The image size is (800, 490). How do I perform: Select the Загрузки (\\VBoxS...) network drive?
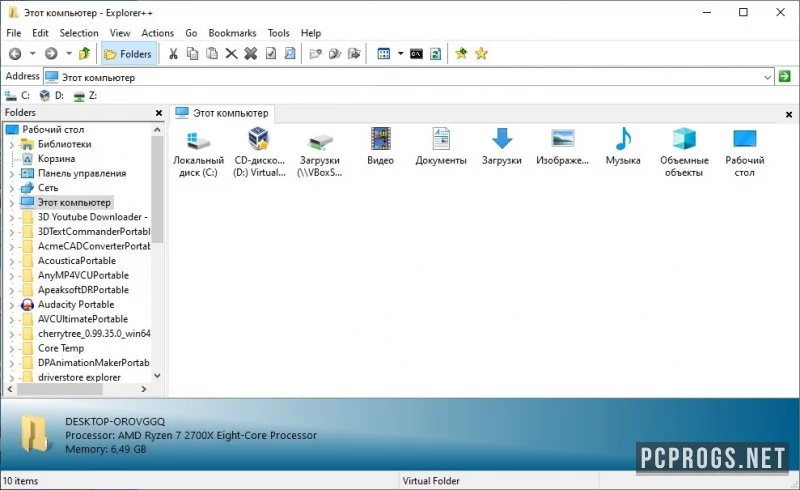tap(319, 153)
